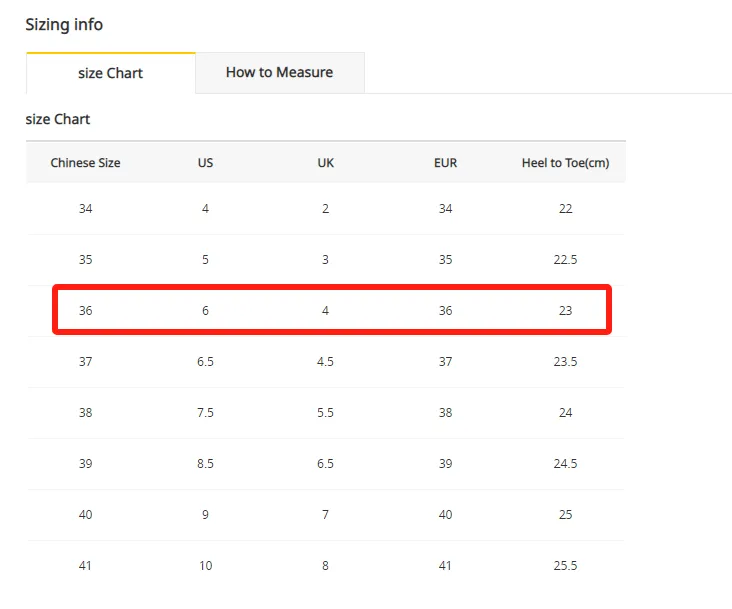Select the 22.5 cm heel-to-toe cell
The width and height of the screenshot is (732, 609).
[x=565, y=259]
